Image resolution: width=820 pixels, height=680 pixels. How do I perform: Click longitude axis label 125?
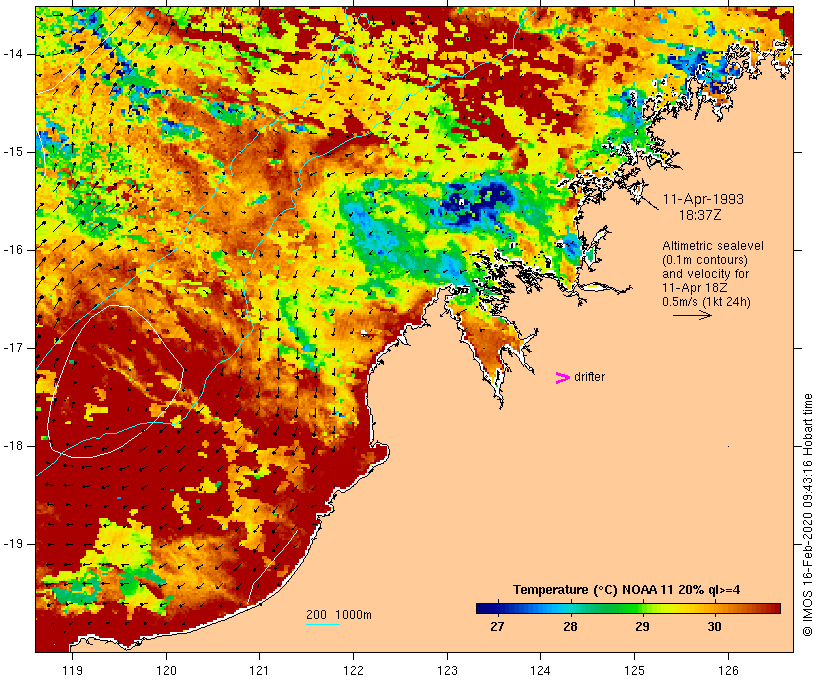(x=635, y=670)
